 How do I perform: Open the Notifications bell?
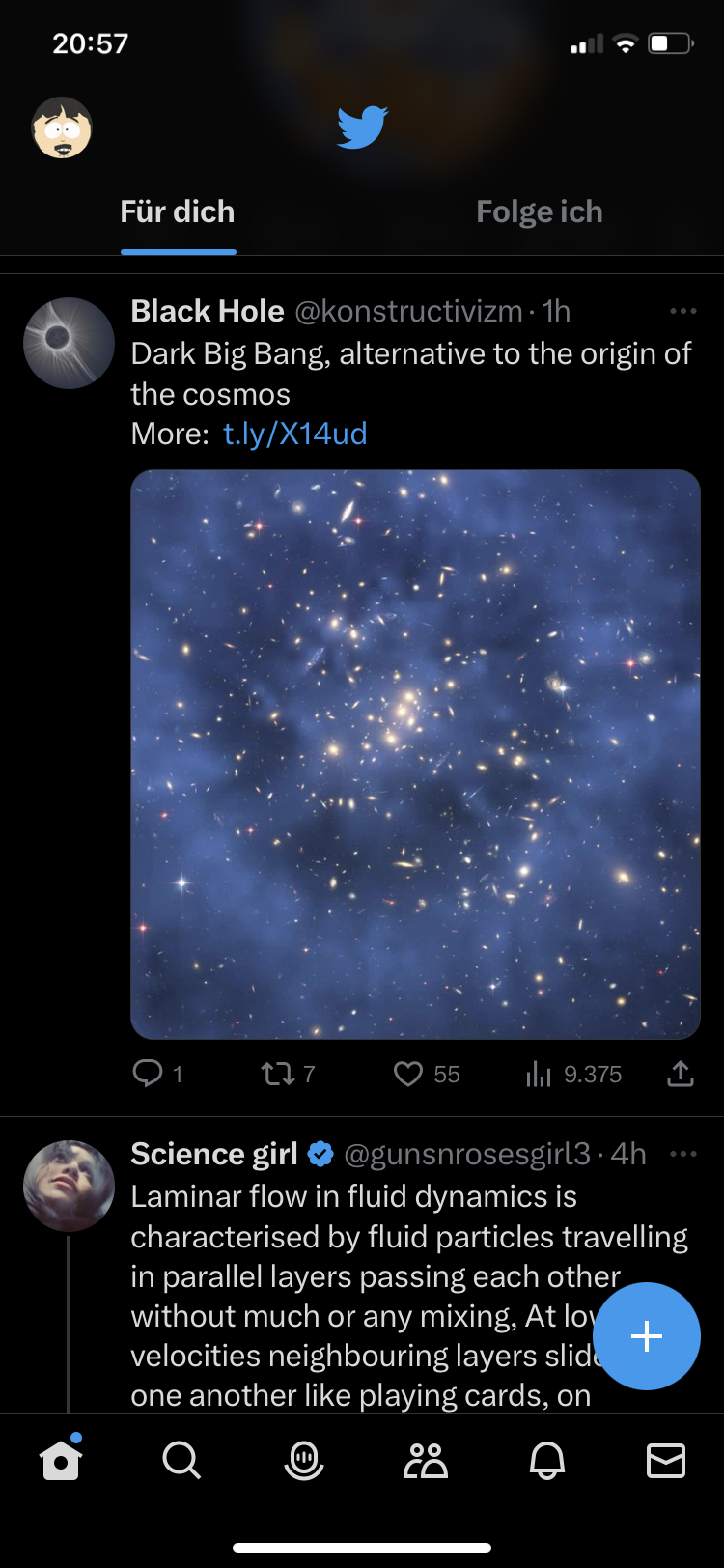tap(546, 1461)
